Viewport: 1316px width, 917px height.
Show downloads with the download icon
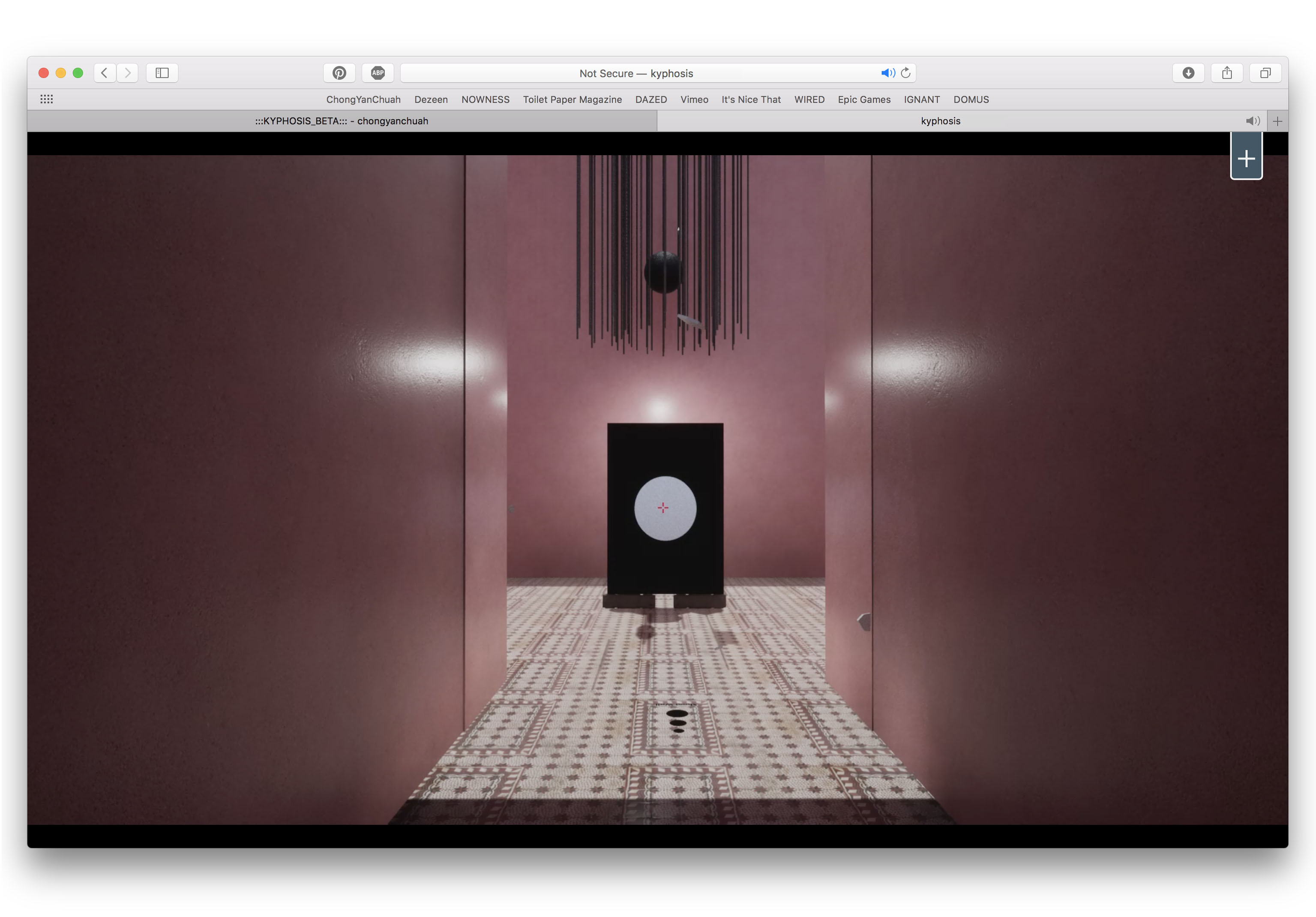tap(1188, 73)
